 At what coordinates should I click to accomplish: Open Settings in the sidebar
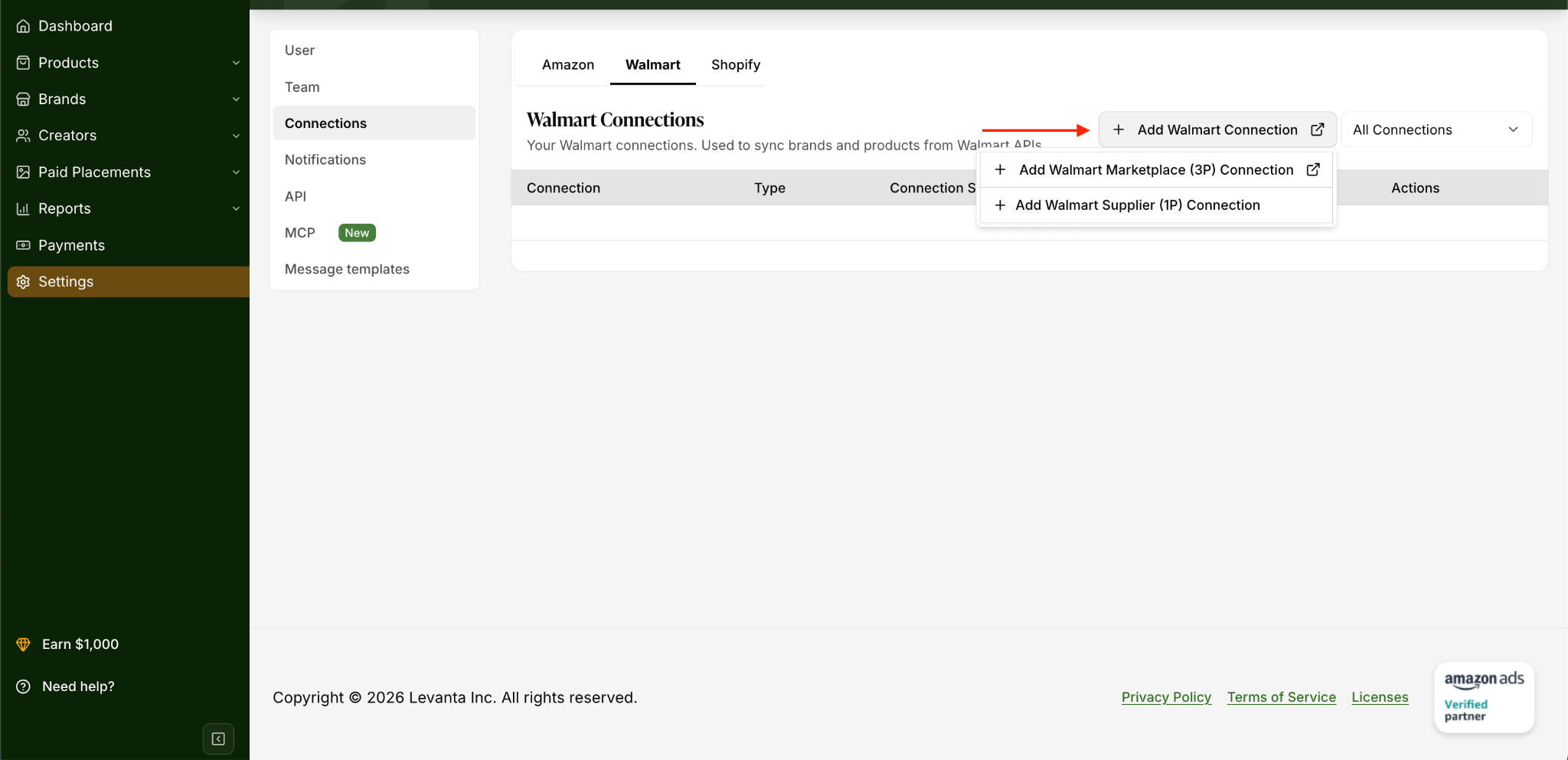(x=129, y=282)
